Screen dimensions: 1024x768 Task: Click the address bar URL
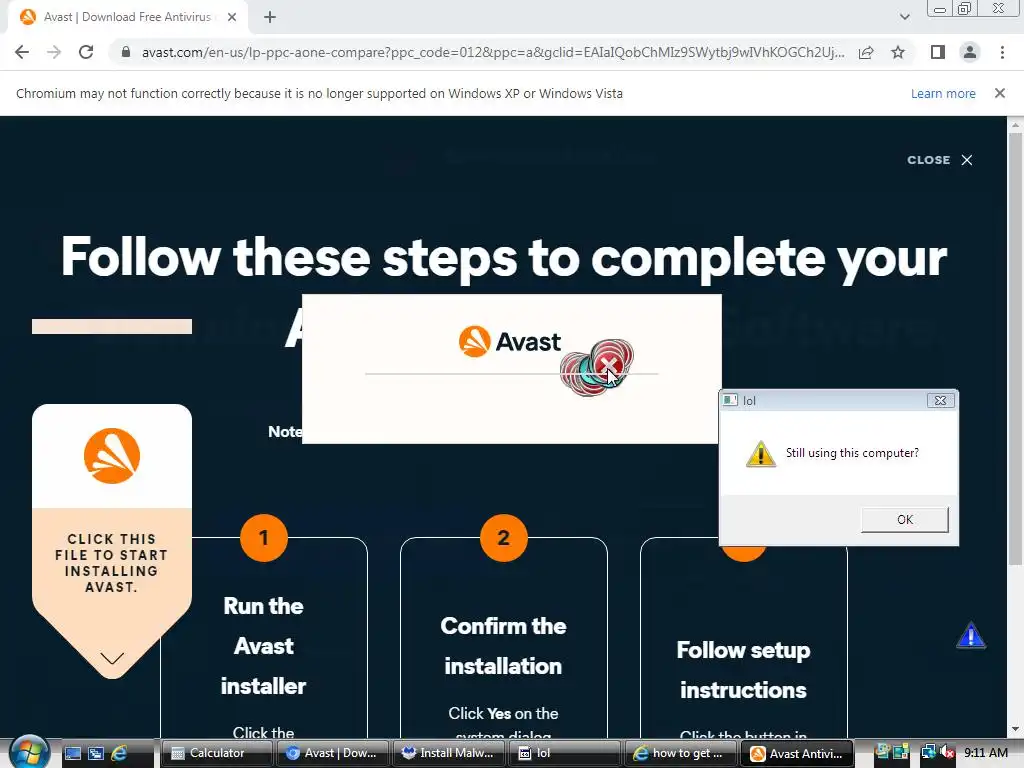coord(492,52)
